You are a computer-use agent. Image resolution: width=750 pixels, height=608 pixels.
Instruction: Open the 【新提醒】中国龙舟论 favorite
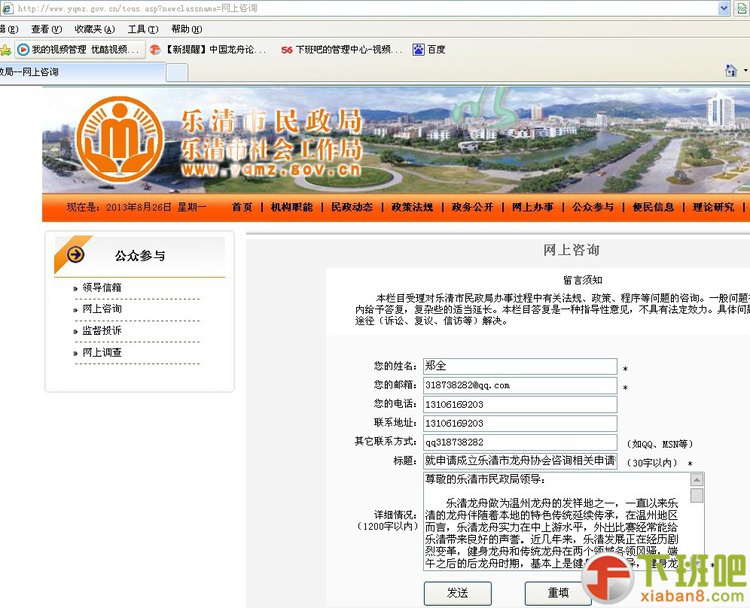(x=208, y=50)
